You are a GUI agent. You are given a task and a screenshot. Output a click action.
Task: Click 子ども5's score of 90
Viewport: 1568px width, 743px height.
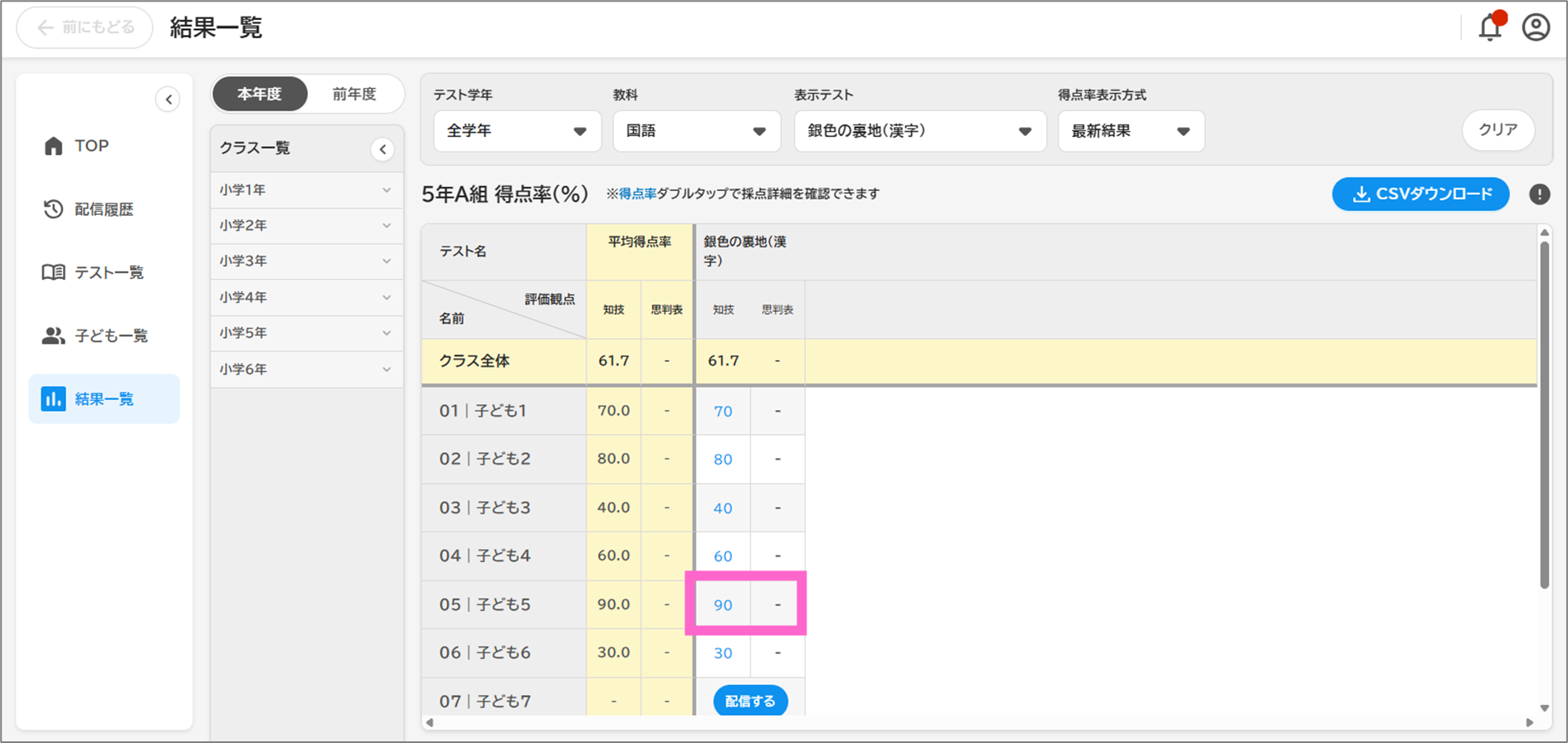(723, 605)
